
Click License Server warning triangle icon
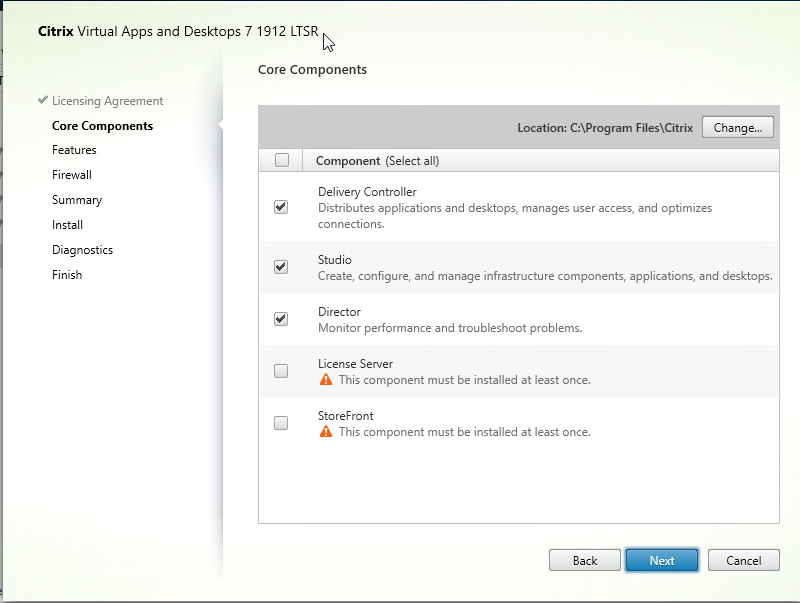point(326,380)
